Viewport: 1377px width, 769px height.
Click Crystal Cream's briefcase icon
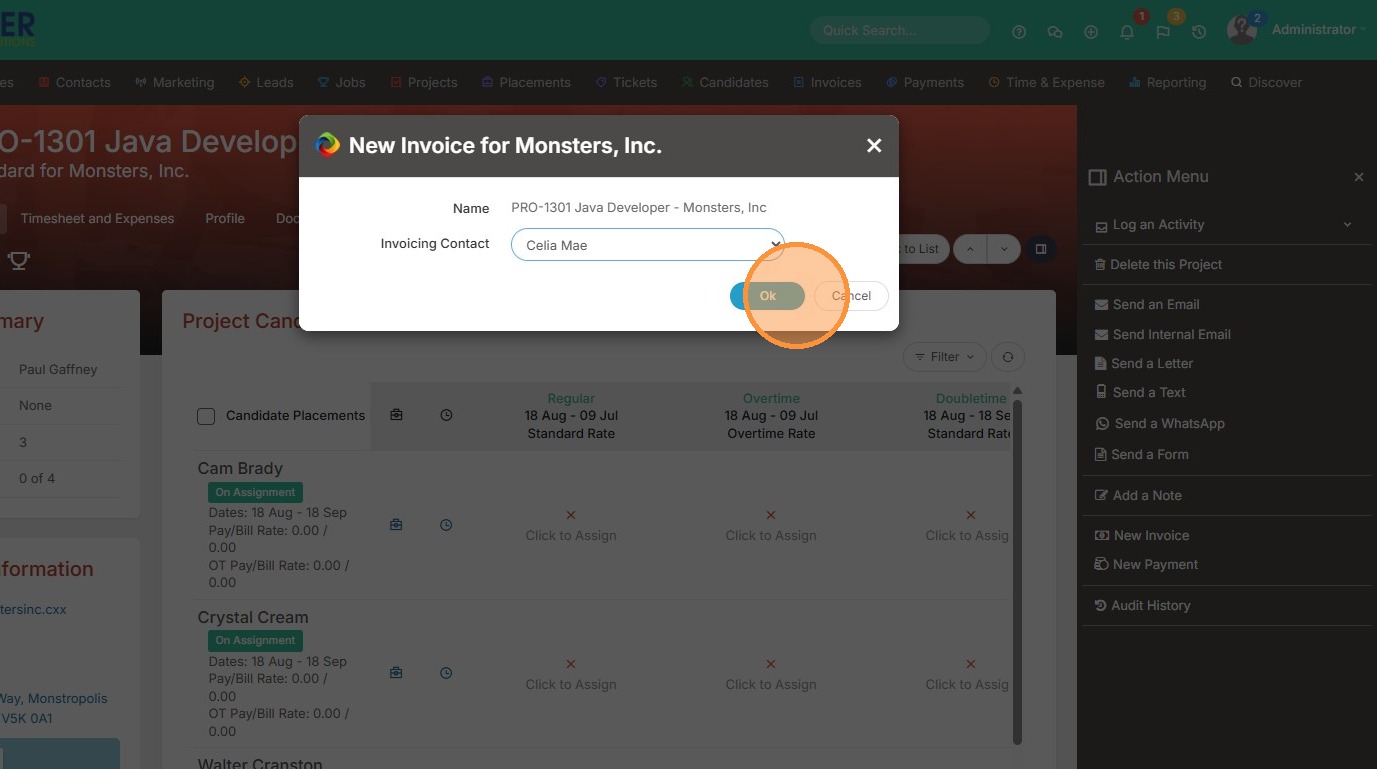[396, 673]
